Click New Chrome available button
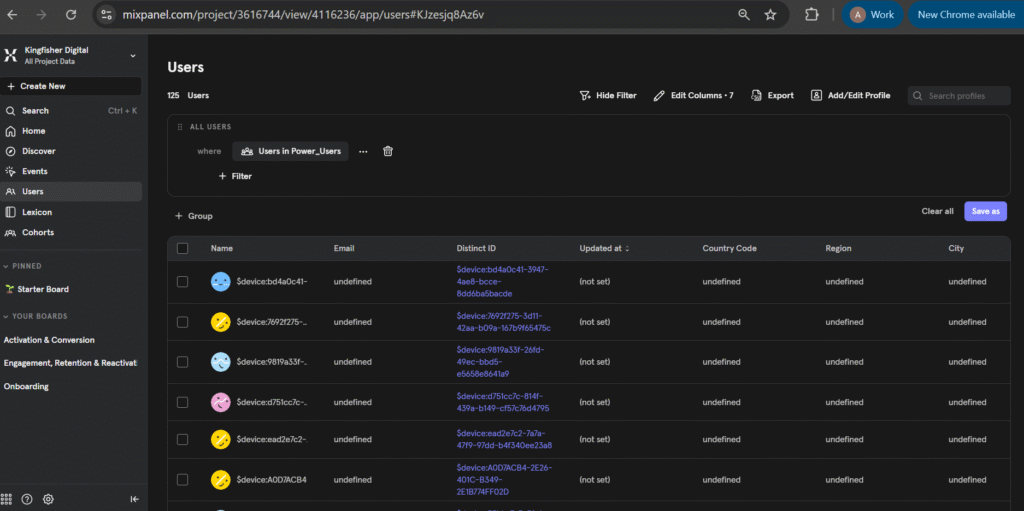Screen dimensions: 1024x511 [x=966, y=14]
